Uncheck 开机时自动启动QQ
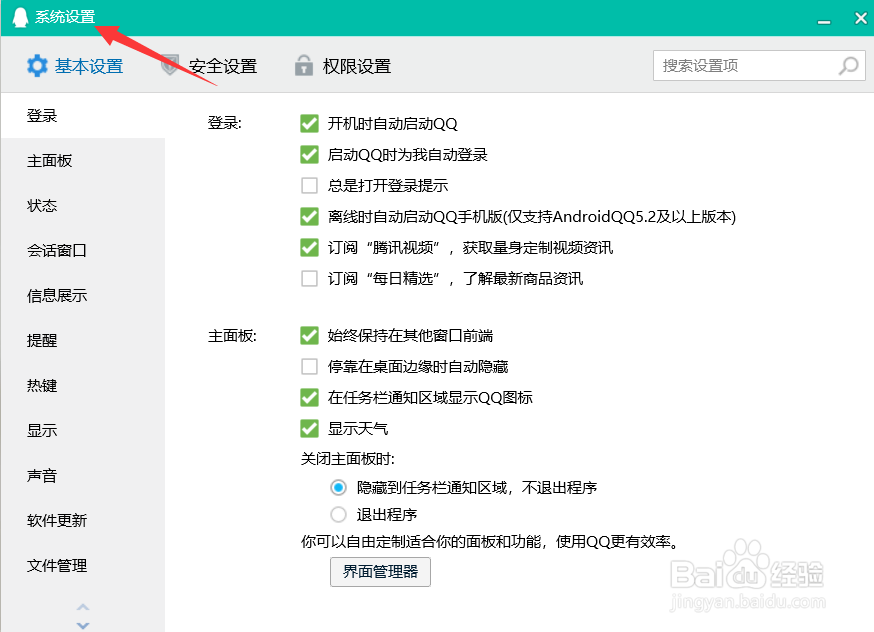 click(309, 123)
